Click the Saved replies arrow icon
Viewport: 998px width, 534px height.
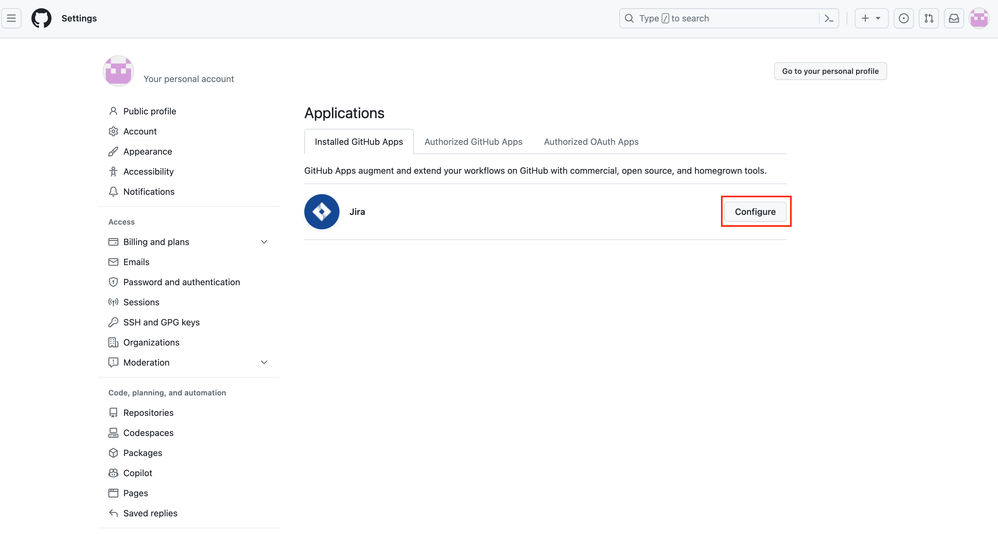click(113, 513)
